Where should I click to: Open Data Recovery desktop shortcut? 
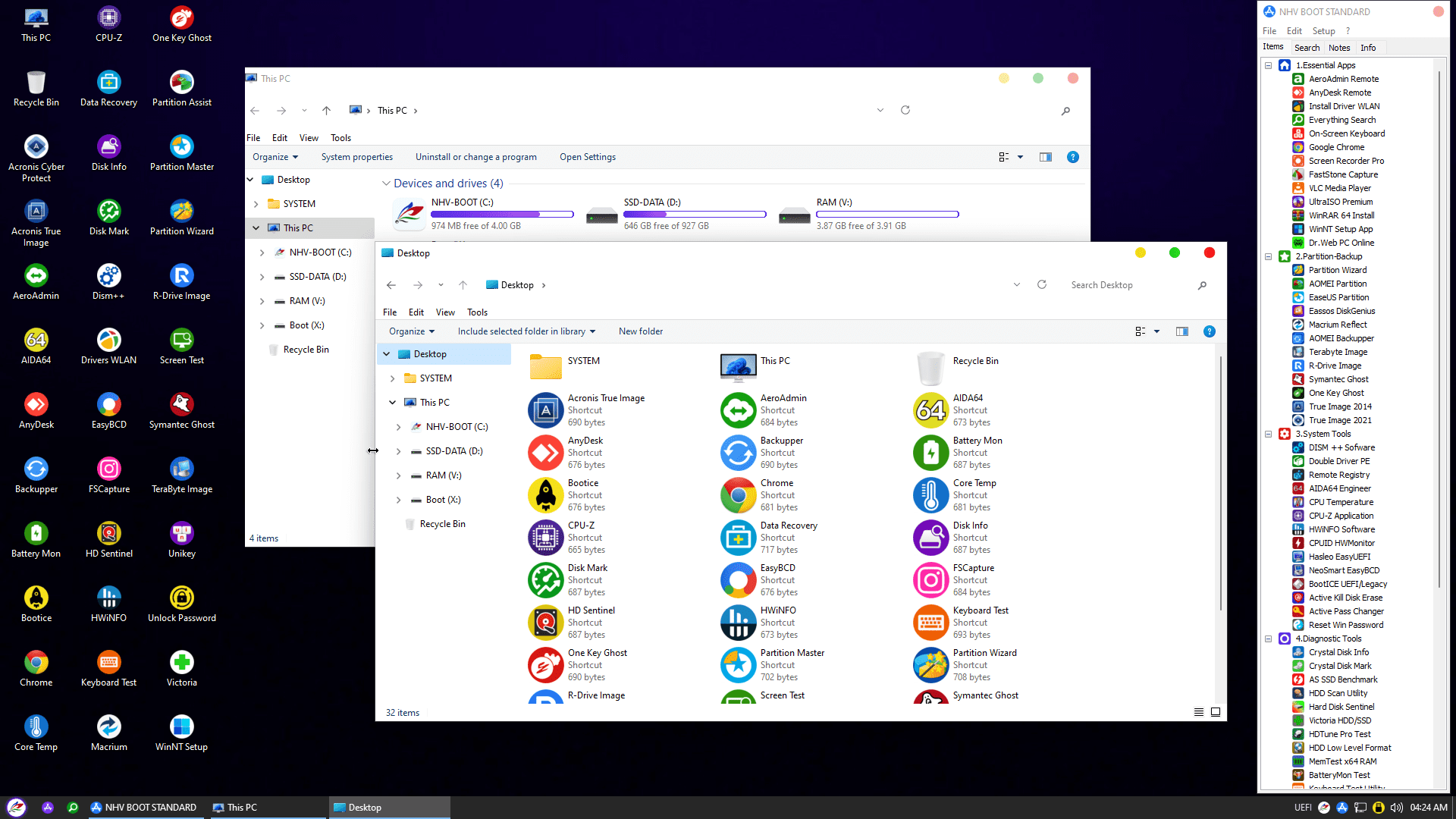point(108,88)
